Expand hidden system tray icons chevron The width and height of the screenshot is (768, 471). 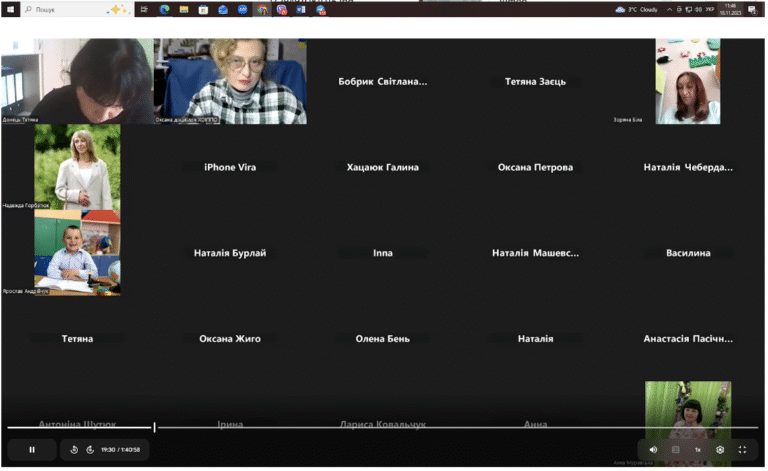point(671,9)
